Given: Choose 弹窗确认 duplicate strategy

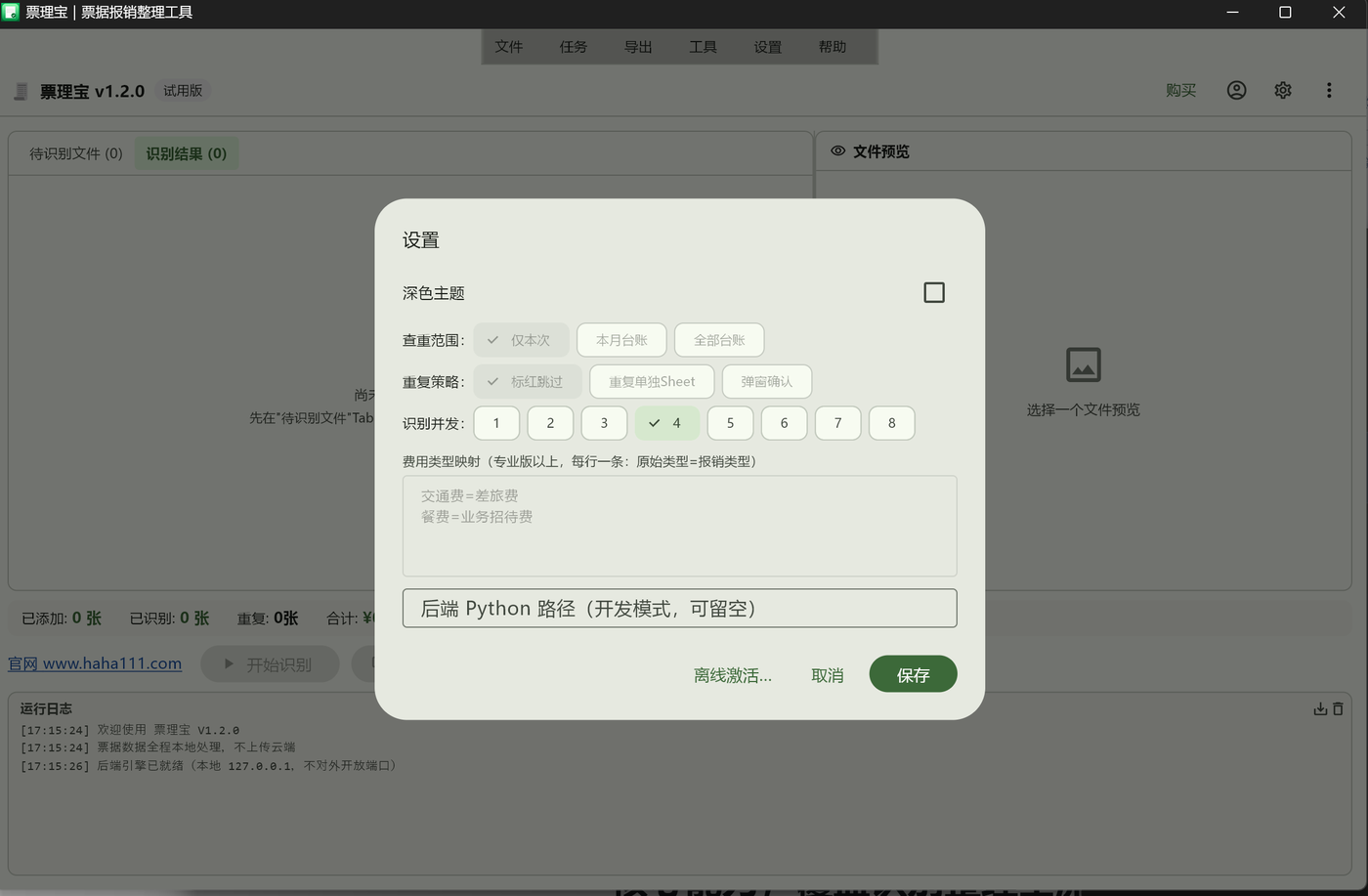Looking at the screenshot, I should 767,381.
